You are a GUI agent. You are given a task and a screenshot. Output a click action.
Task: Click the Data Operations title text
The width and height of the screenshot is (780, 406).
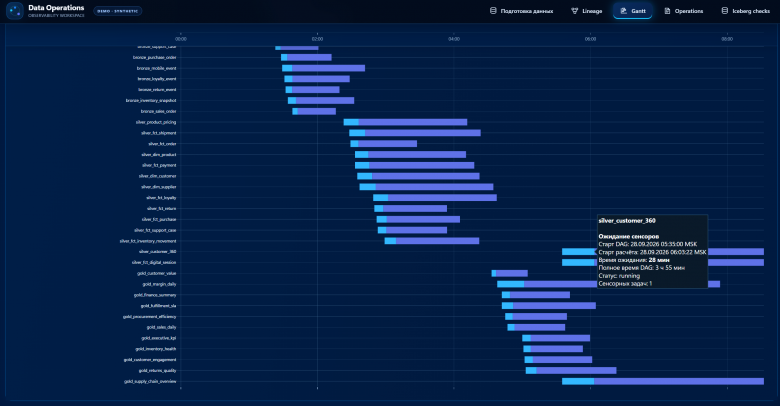pyautogui.click(x=56, y=8)
